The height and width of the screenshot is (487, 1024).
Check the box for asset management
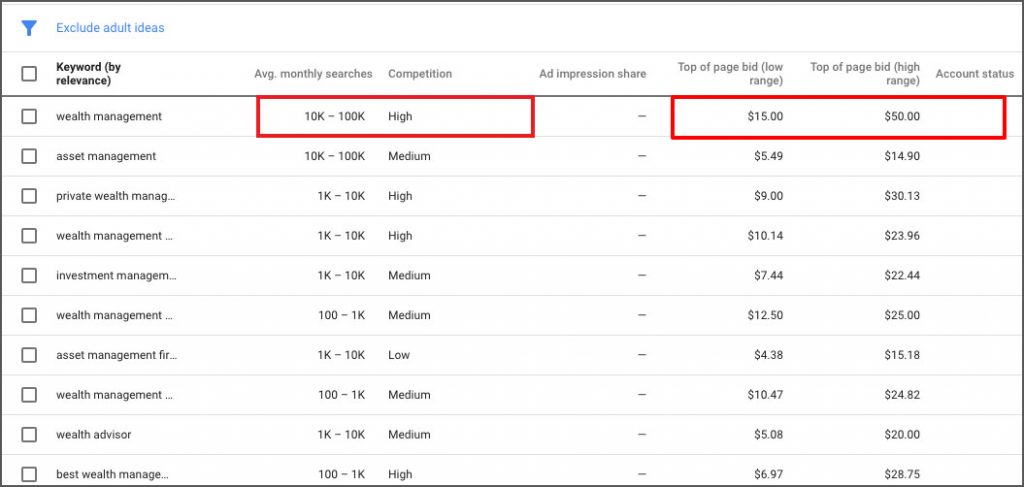pos(29,156)
